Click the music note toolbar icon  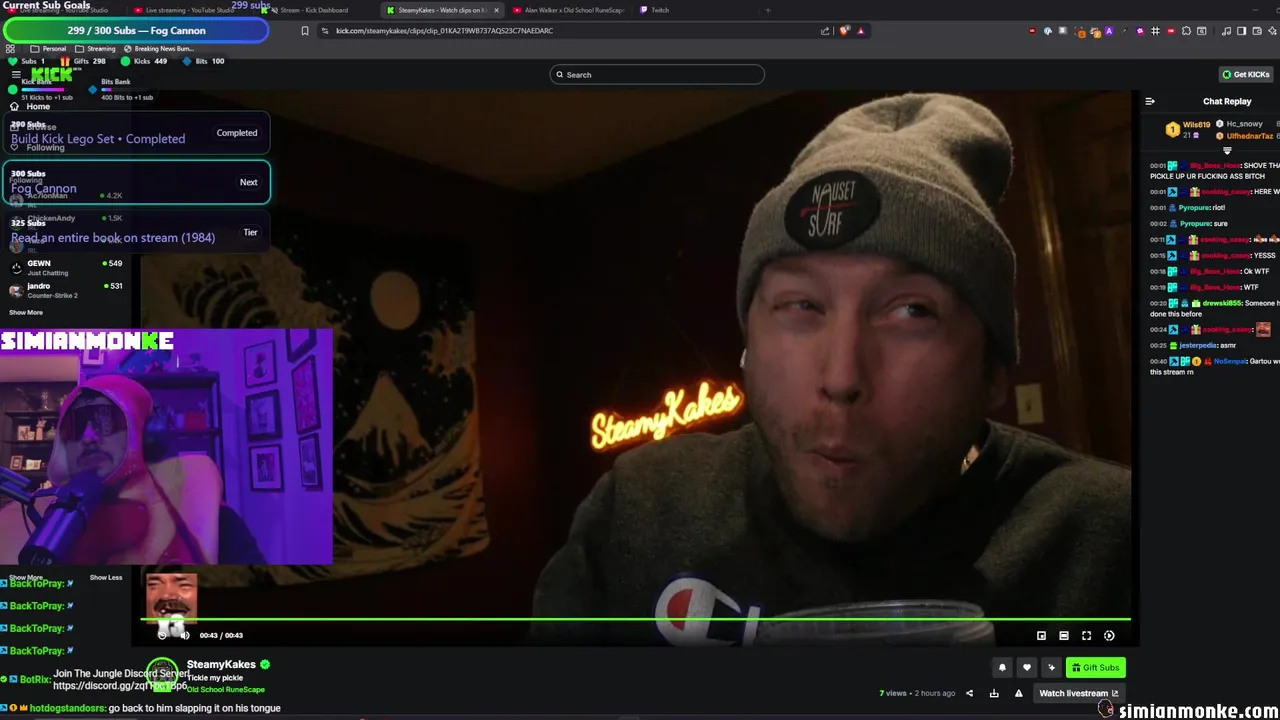point(1227,30)
